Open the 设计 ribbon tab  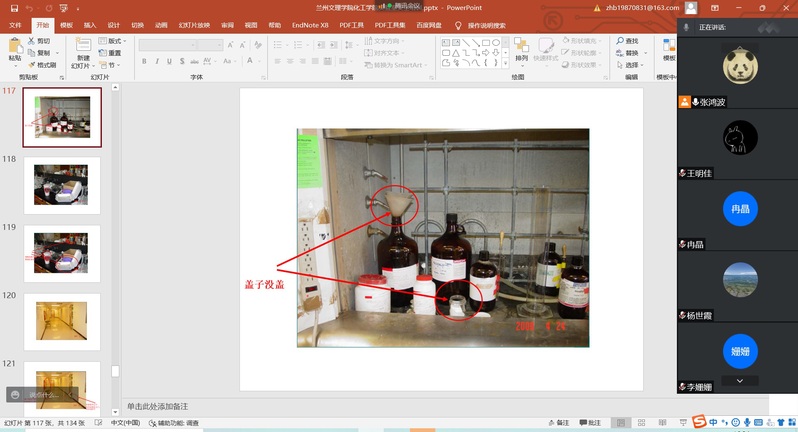113,25
